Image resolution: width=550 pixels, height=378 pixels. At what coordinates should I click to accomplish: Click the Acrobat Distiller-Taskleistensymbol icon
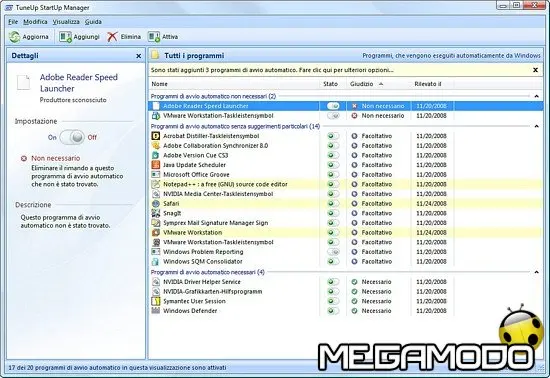(x=156, y=136)
